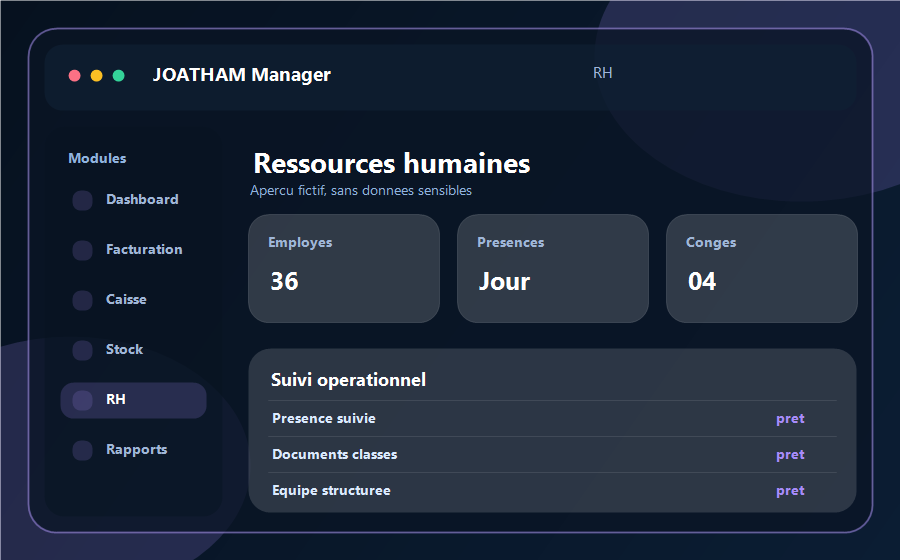Click the red window dot
This screenshot has width=900, height=560.
[x=75, y=76]
